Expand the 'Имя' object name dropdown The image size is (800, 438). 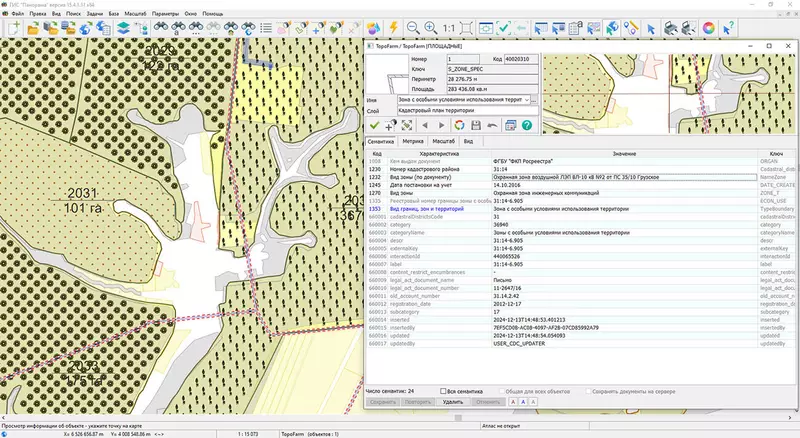pos(528,100)
